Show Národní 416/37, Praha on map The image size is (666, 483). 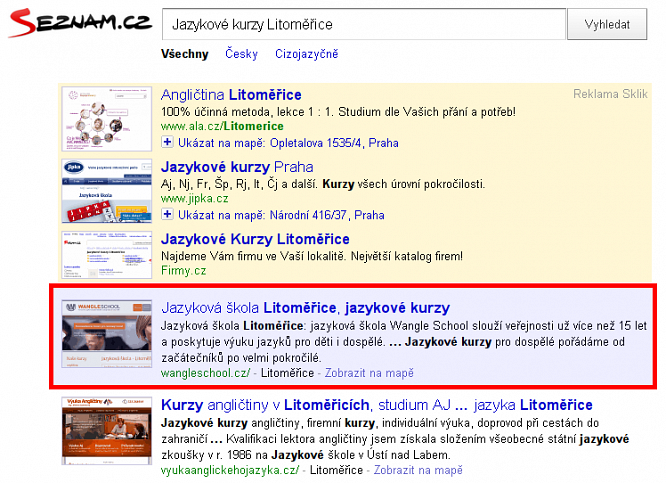click(x=281, y=215)
